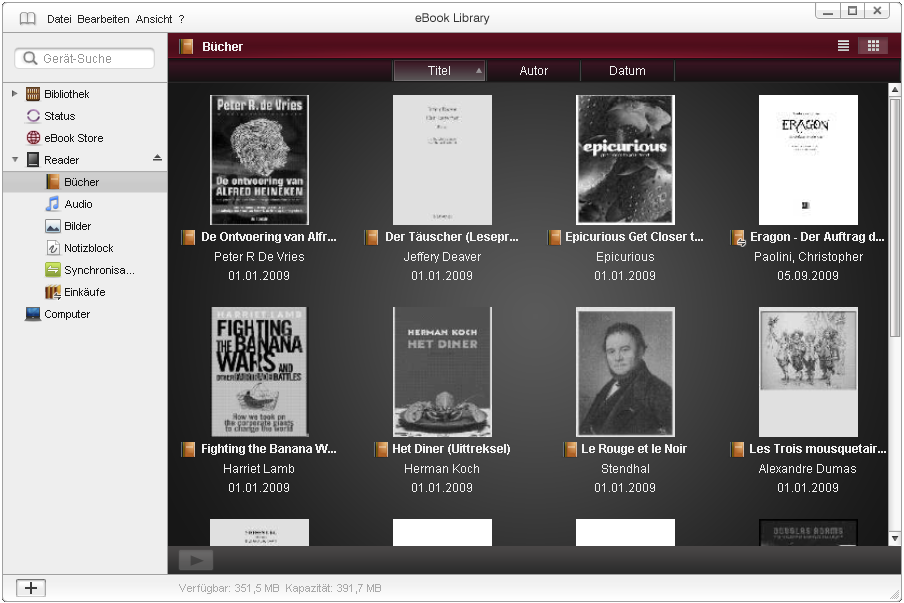This screenshot has width=904, height=603.
Task: Click book icon beside Fighting the Banana title
Action: (x=188, y=449)
